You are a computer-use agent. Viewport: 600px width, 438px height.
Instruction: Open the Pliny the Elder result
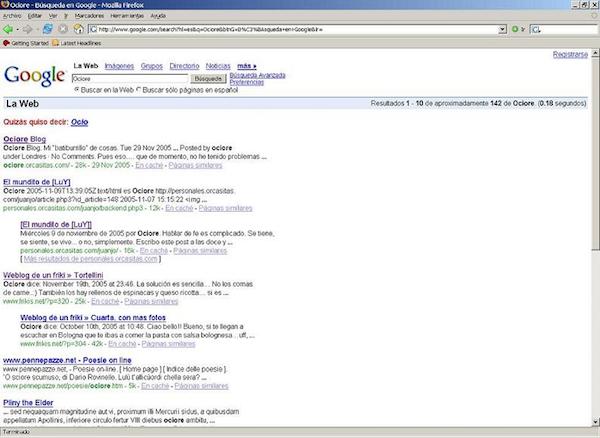(28, 403)
